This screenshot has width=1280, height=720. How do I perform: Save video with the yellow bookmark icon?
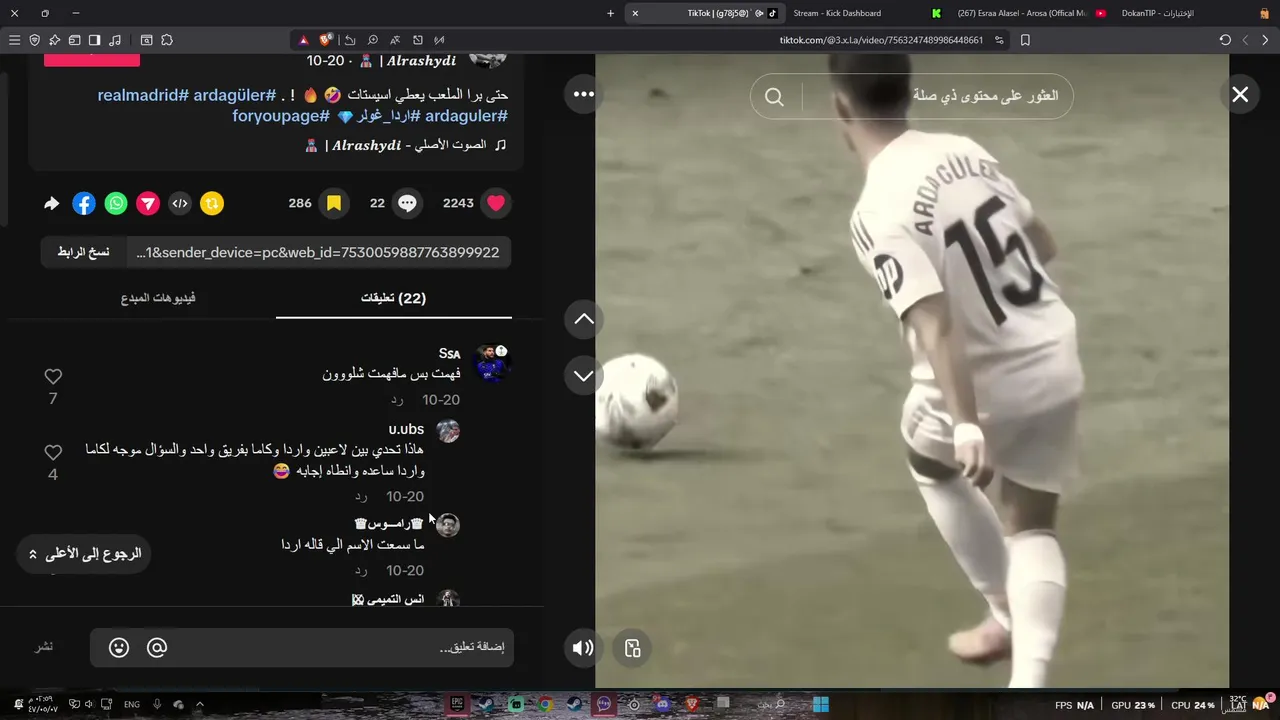[x=334, y=203]
